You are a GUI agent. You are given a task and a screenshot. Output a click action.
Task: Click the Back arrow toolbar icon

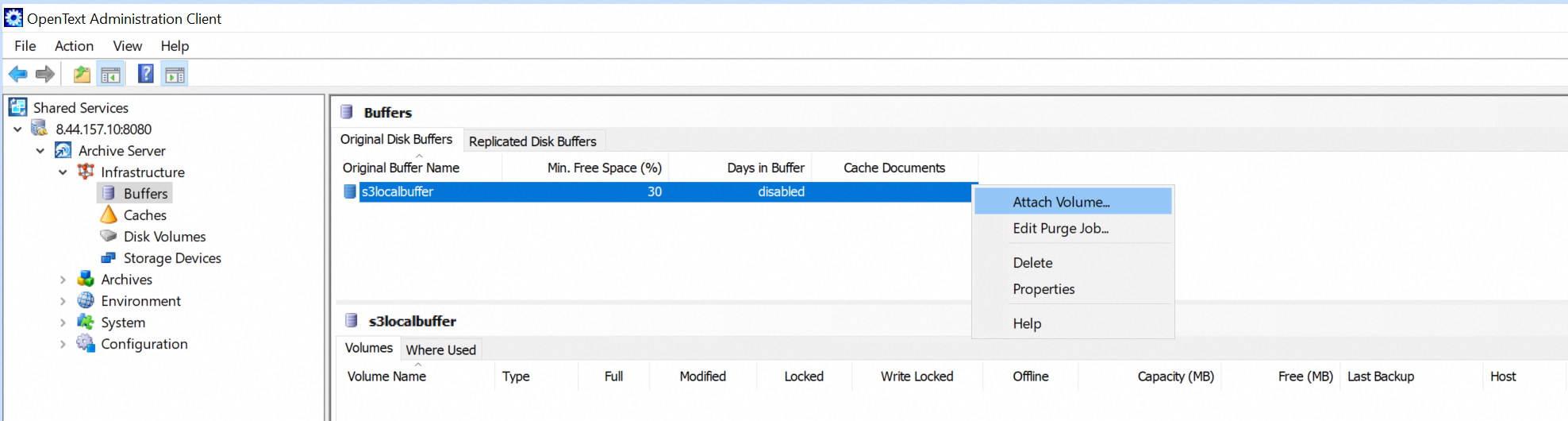[17, 75]
